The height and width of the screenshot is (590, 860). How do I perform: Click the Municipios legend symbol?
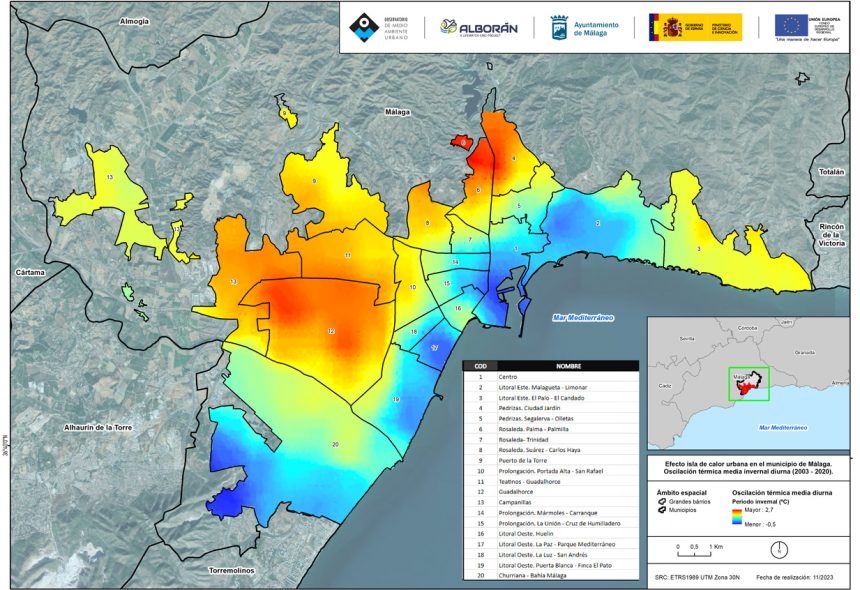pos(661,511)
